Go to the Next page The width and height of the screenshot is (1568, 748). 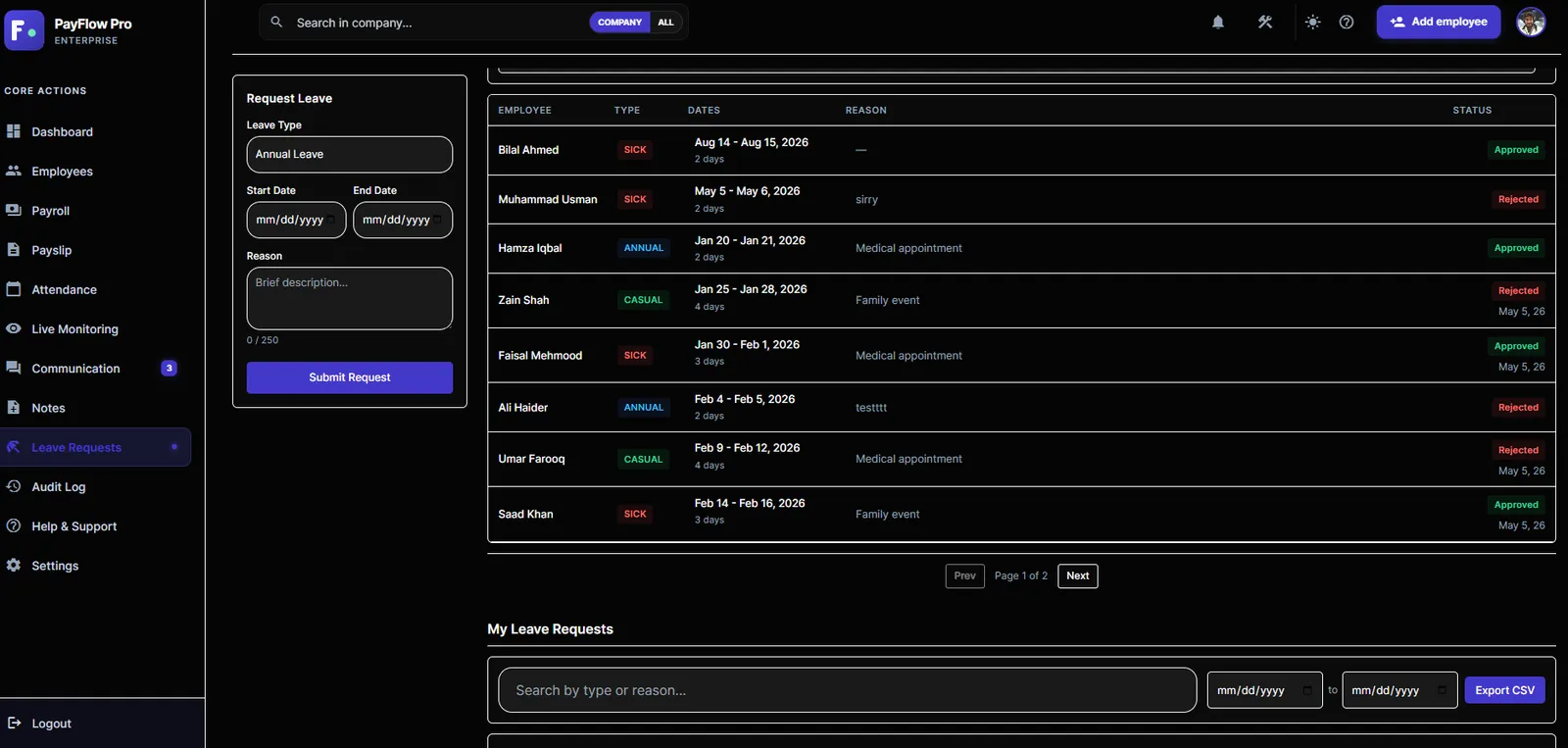tap(1077, 575)
